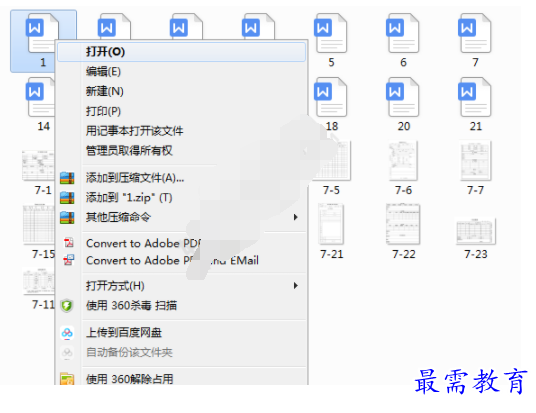The image size is (536, 413).
Task: Select Word document icon named 5
Action: [331, 33]
